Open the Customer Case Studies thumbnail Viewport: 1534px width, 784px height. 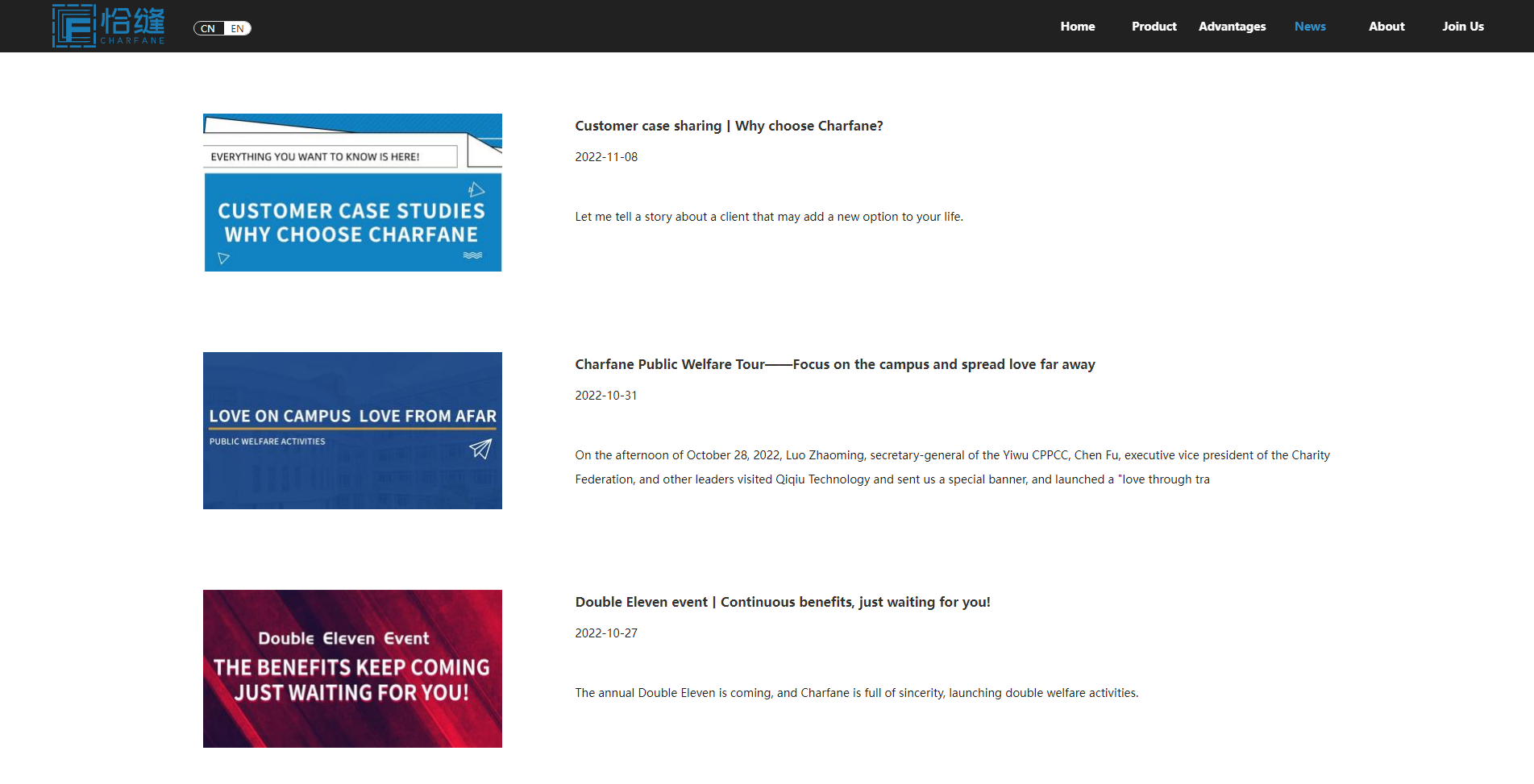coord(352,193)
